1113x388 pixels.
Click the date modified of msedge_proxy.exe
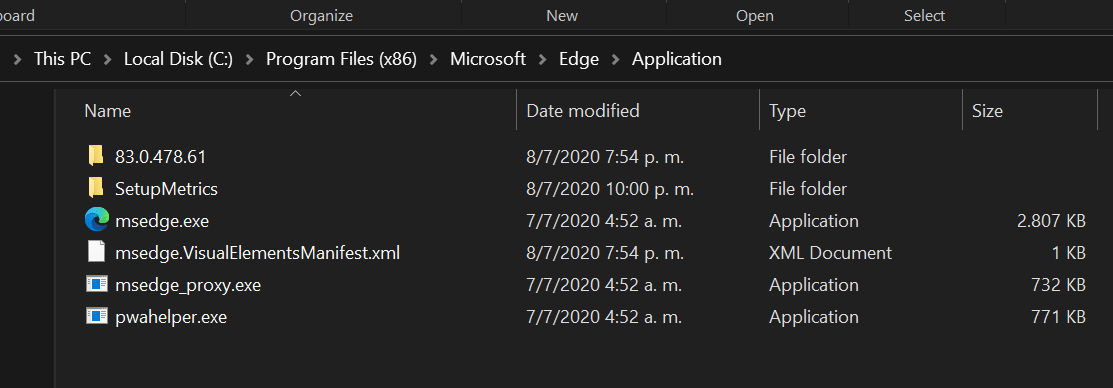(604, 285)
